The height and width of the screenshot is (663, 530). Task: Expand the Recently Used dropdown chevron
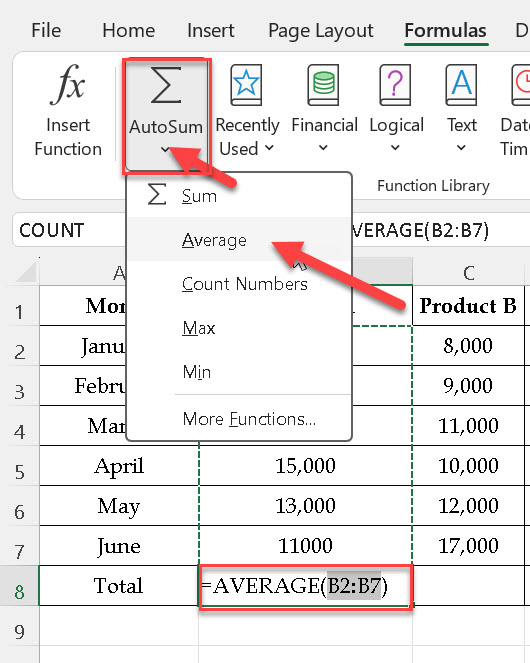(x=269, y=148)
